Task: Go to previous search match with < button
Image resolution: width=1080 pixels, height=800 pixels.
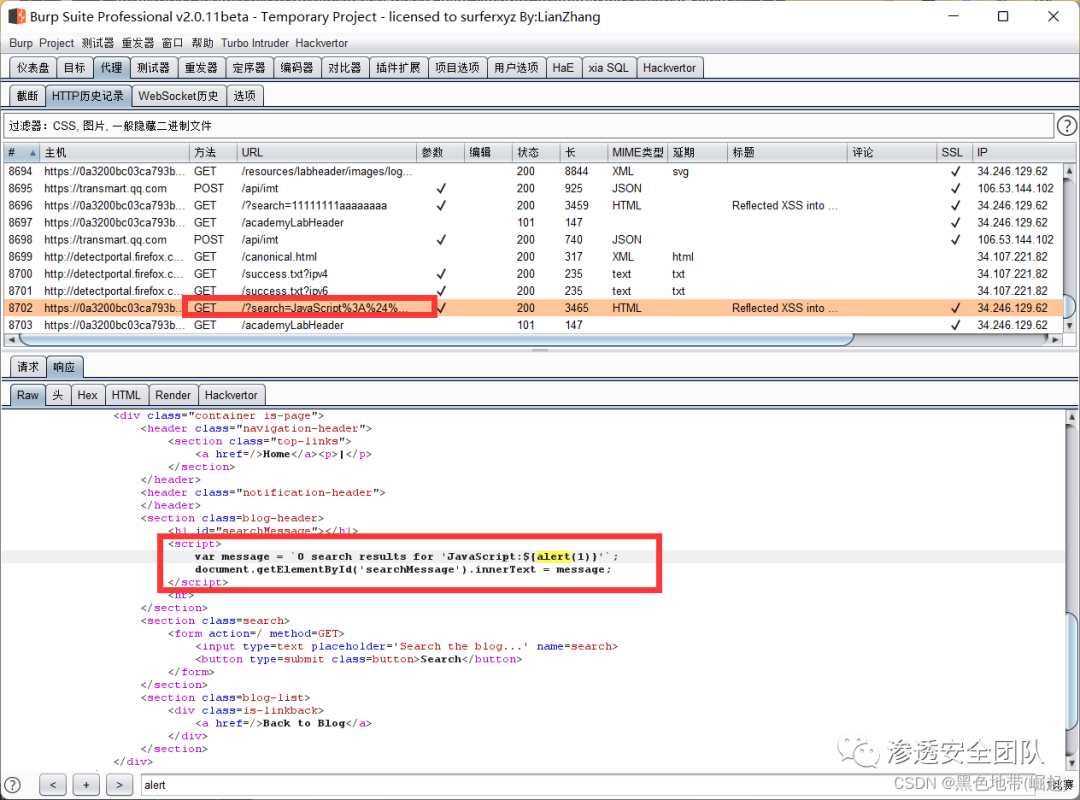Action: coord(53,785)
